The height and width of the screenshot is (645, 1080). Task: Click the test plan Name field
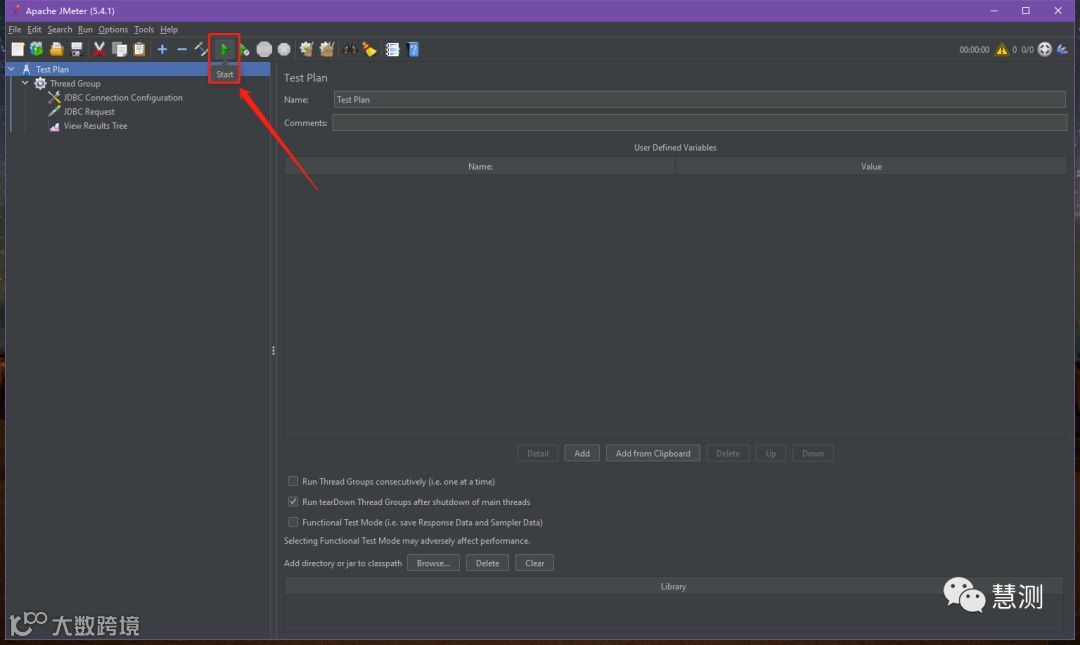tap(700, 100)
